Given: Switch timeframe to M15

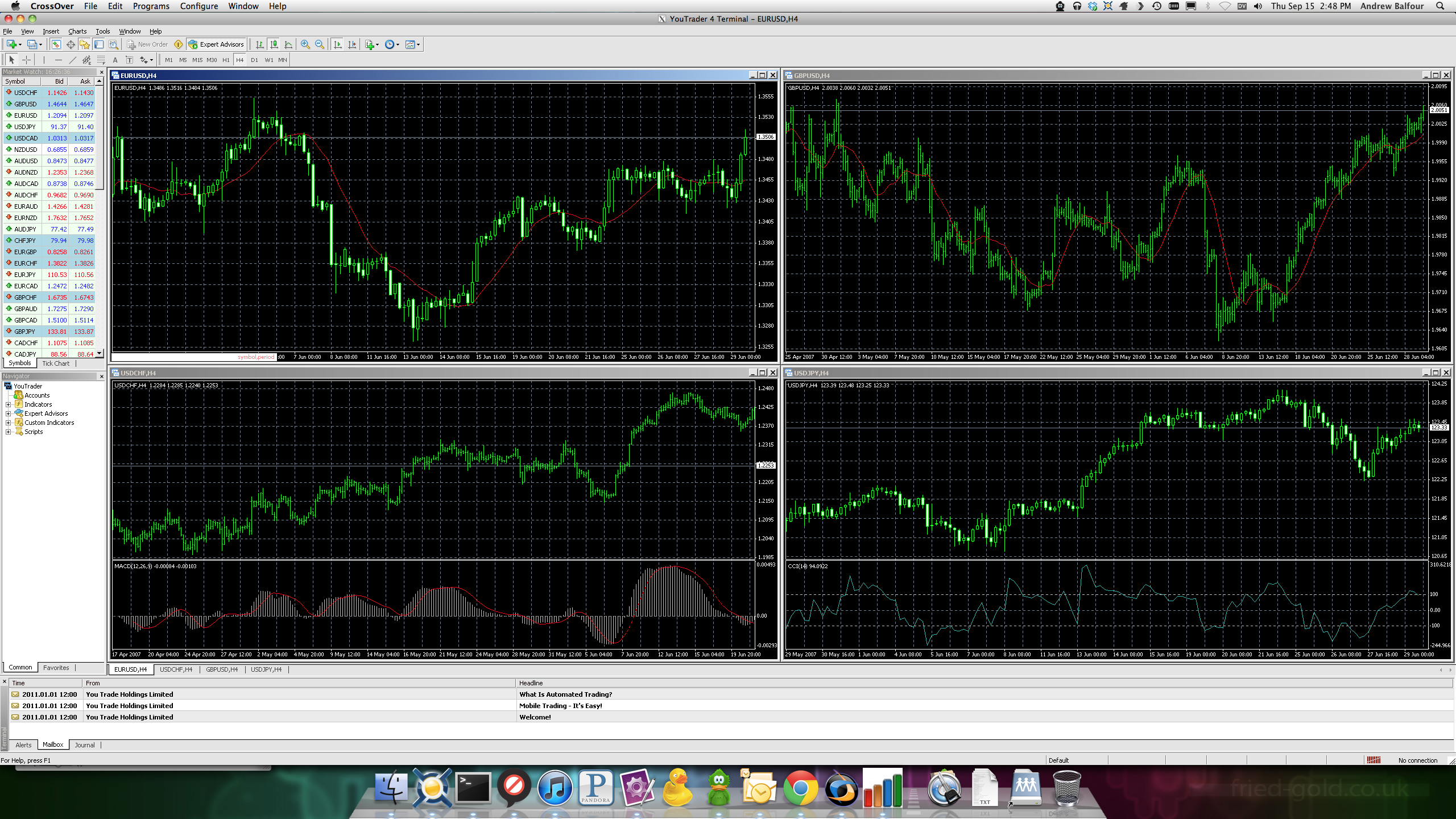Looking at the screenshot, I should (x=197, y=60).
